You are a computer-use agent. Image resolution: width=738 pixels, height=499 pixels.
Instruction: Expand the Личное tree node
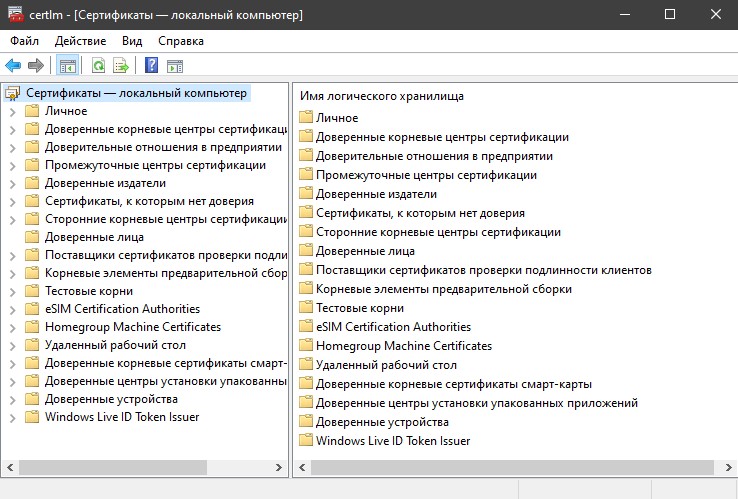[13, 112]
